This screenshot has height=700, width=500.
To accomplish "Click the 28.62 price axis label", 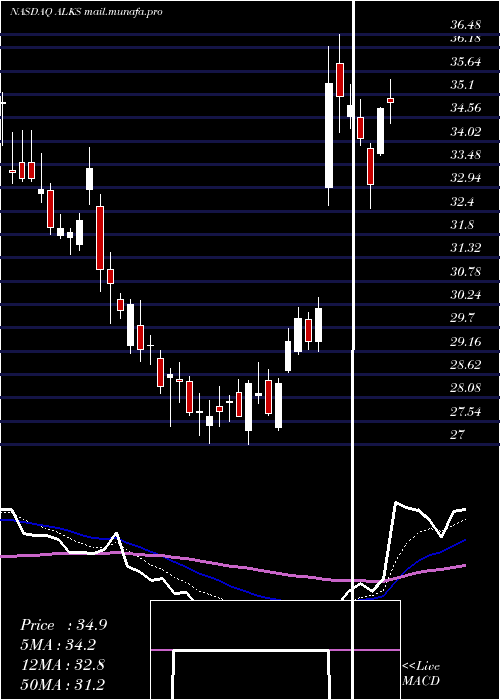I will coord(466,365).
